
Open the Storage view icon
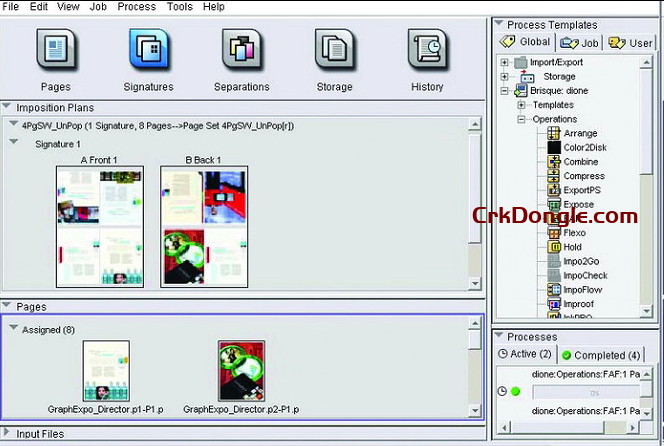334,49
